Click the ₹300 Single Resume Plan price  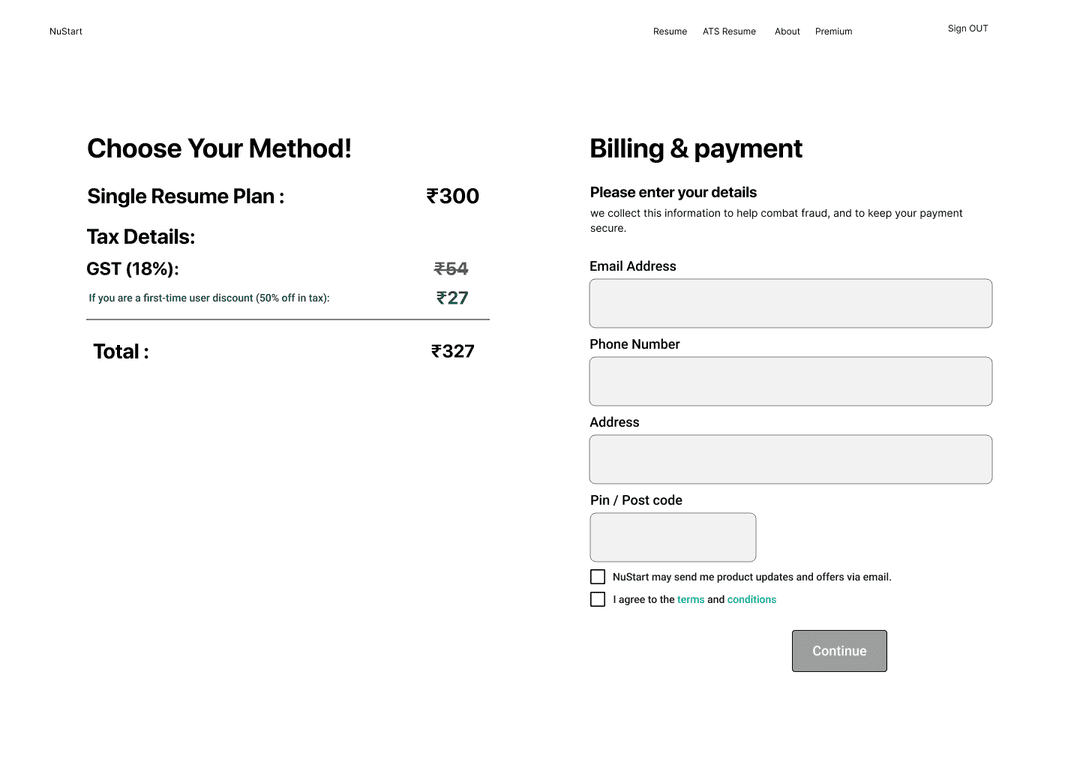pos(453,196)
